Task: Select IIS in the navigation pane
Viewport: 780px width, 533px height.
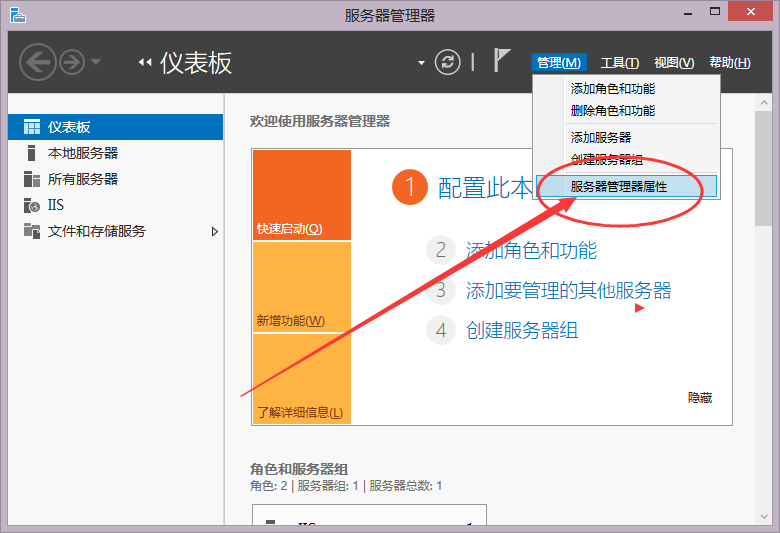Action: point(115,205)
